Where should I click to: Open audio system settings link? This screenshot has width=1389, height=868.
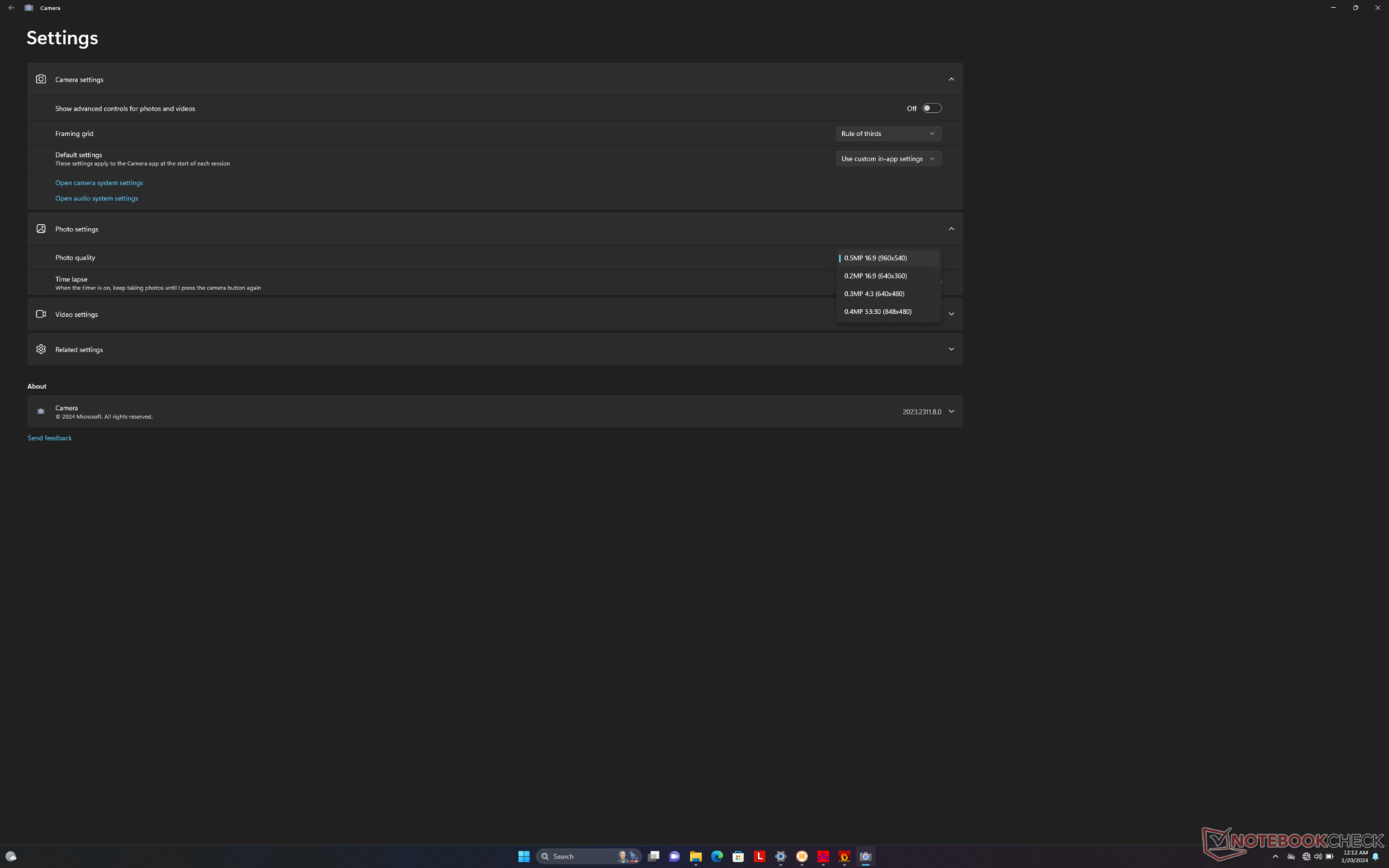[x=96, y=198]
